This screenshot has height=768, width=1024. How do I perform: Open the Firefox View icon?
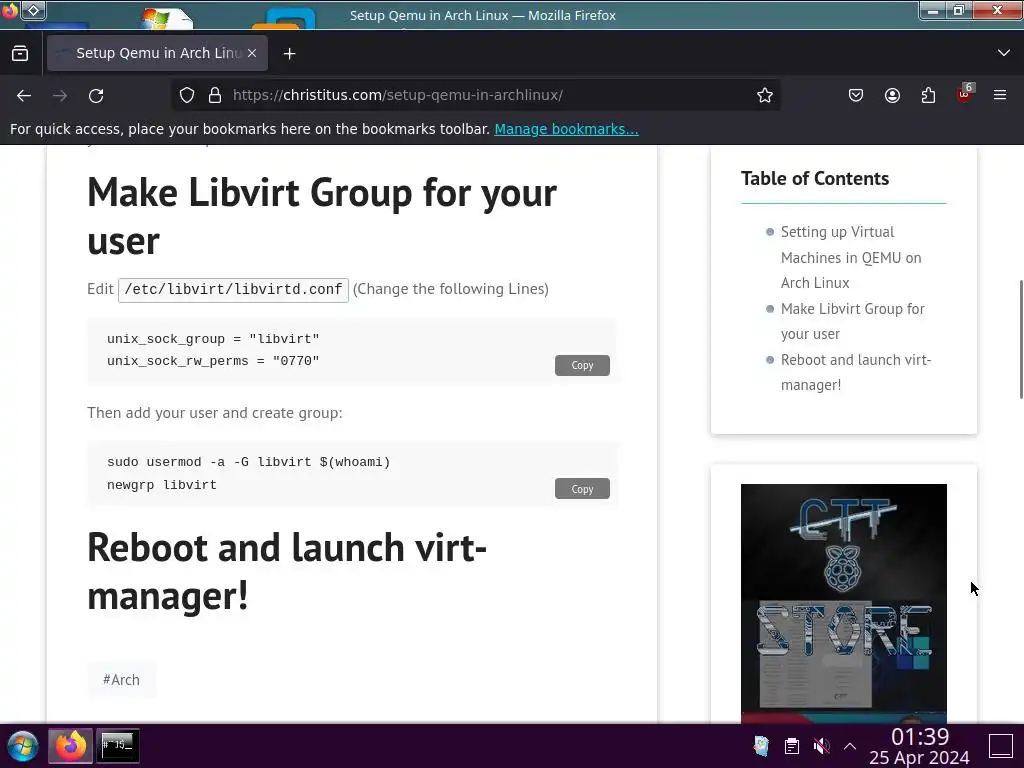[20, 53]
